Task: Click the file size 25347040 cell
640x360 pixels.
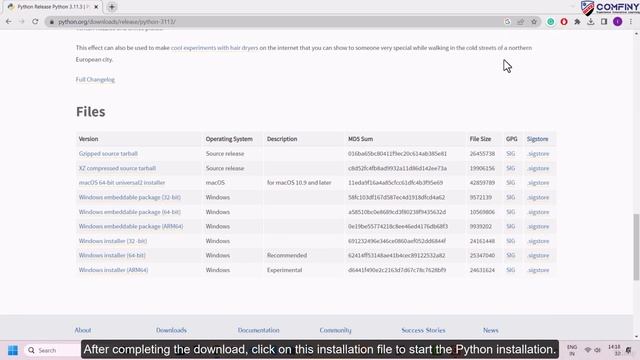Action: pyautogui.click(x=482, y=255)
